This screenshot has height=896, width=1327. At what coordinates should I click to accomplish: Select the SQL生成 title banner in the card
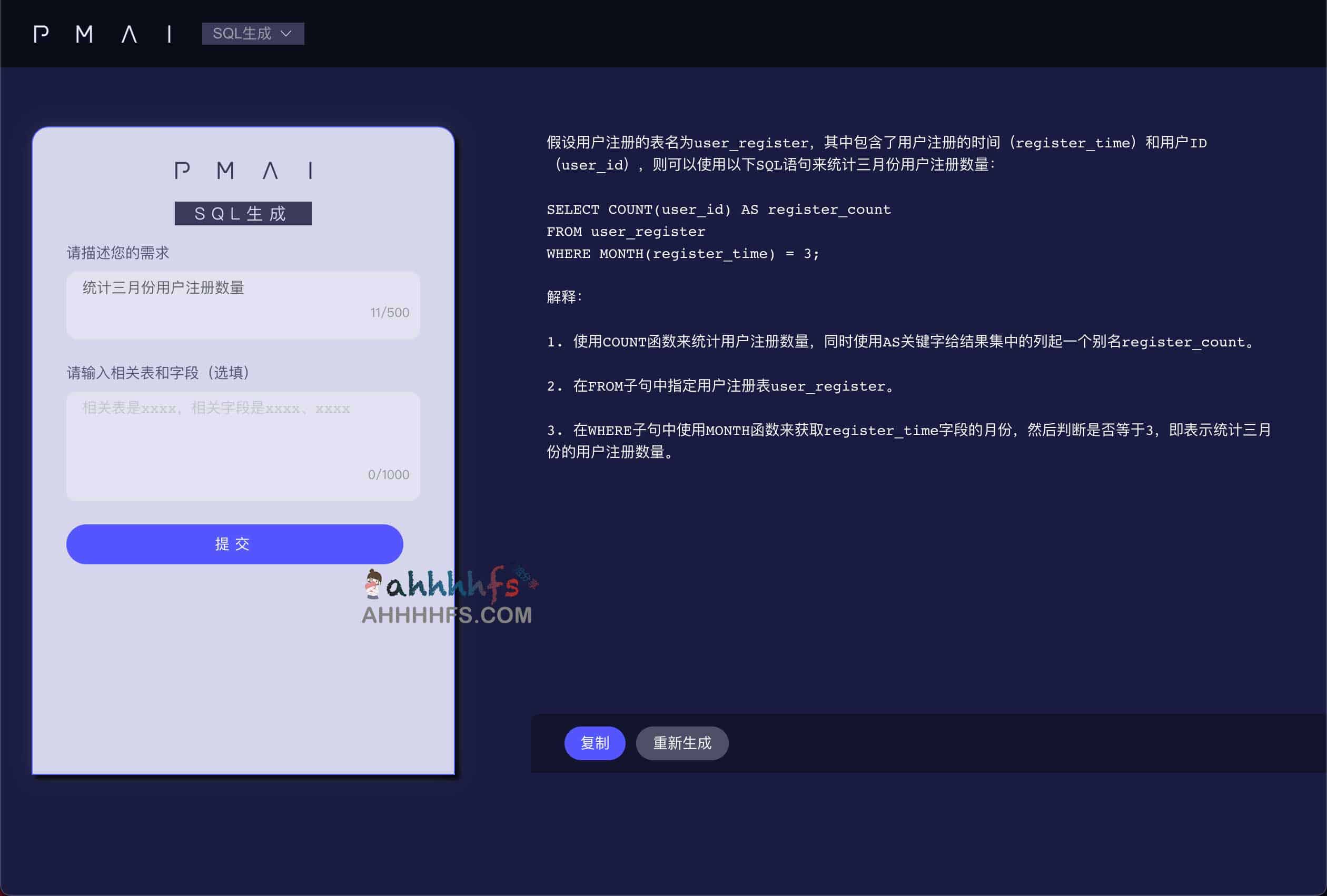243,213
